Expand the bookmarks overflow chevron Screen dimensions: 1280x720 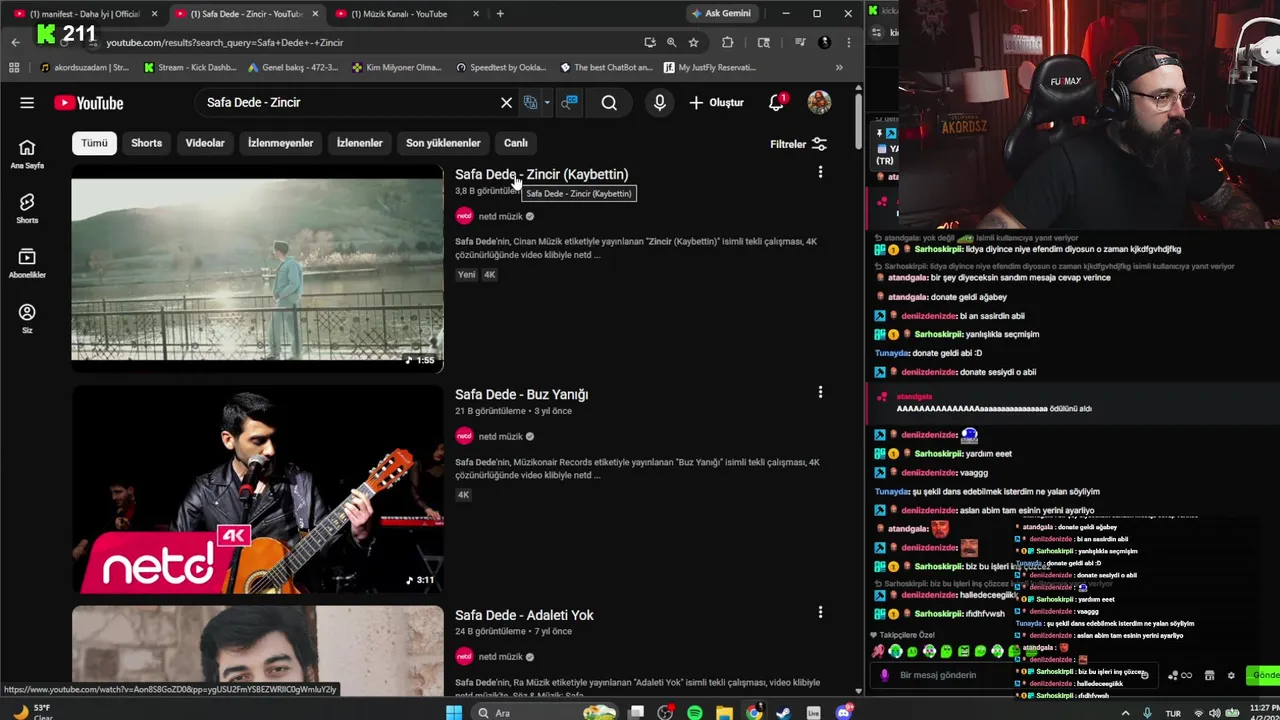coord(839,68)
